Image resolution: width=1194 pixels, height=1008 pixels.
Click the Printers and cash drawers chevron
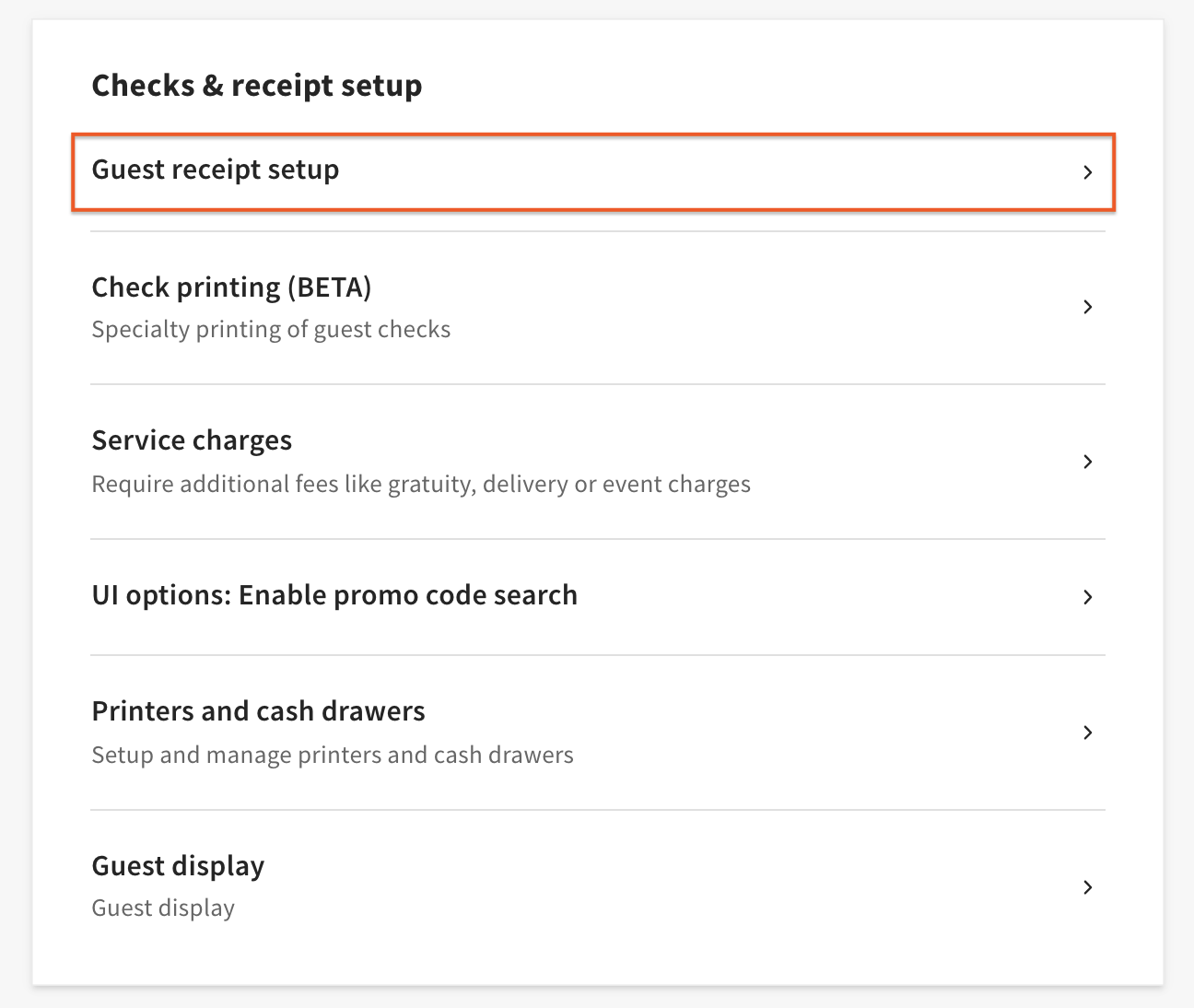point(1087,733)
